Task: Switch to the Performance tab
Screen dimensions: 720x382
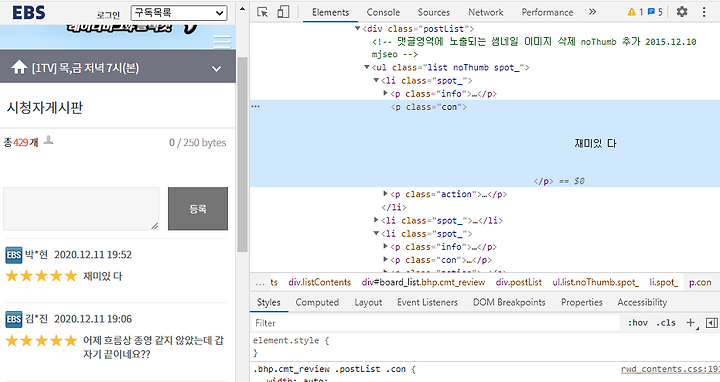Action: pos(547,12)
